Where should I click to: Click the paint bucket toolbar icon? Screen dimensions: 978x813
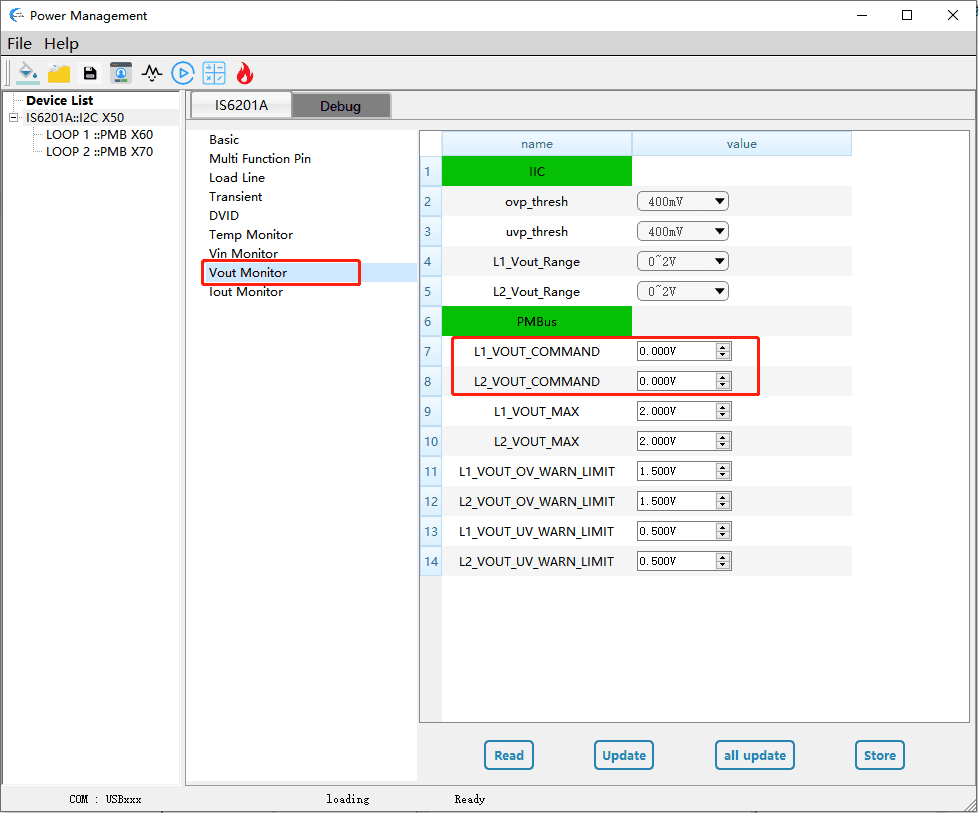28,73
